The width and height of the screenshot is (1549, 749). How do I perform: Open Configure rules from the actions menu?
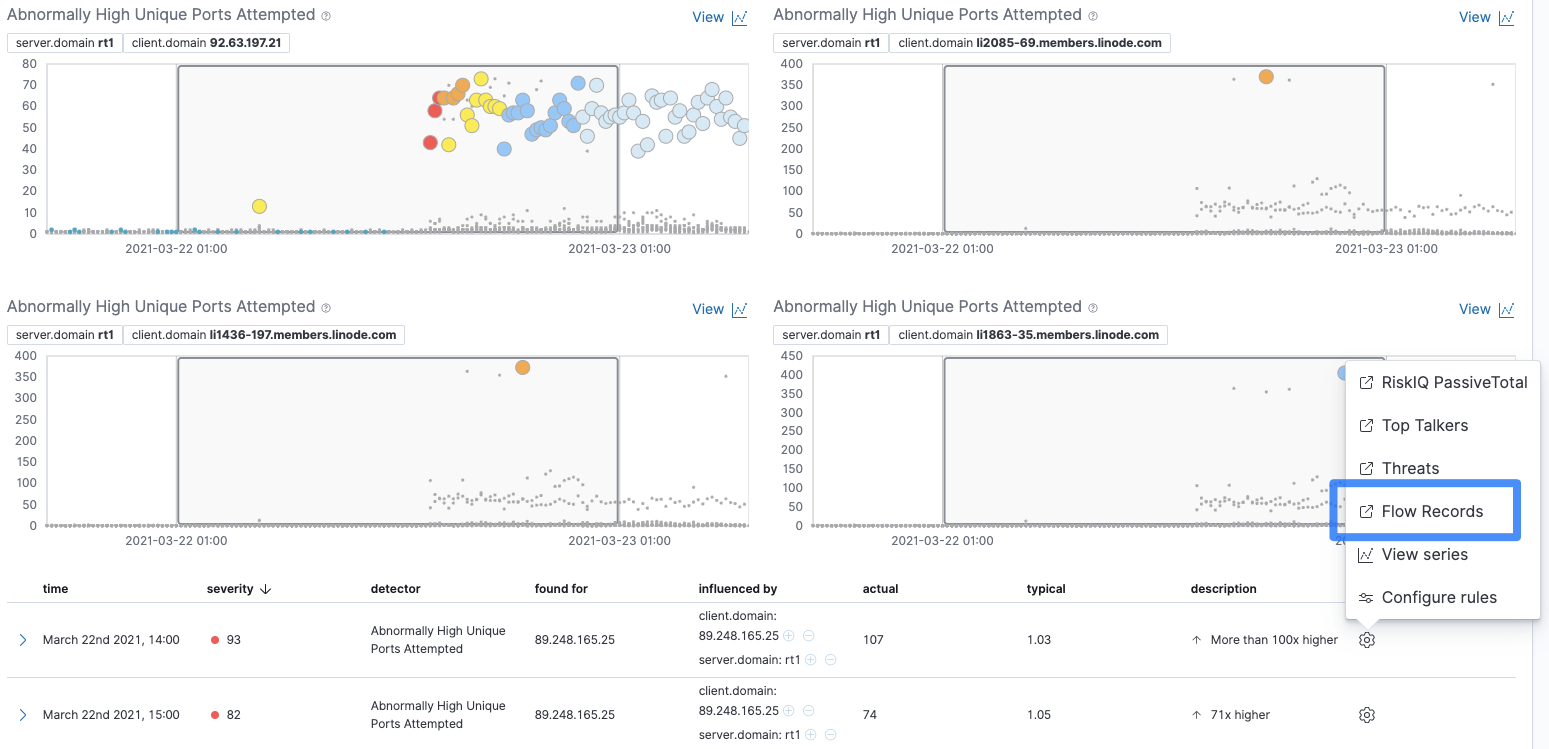1439,597
